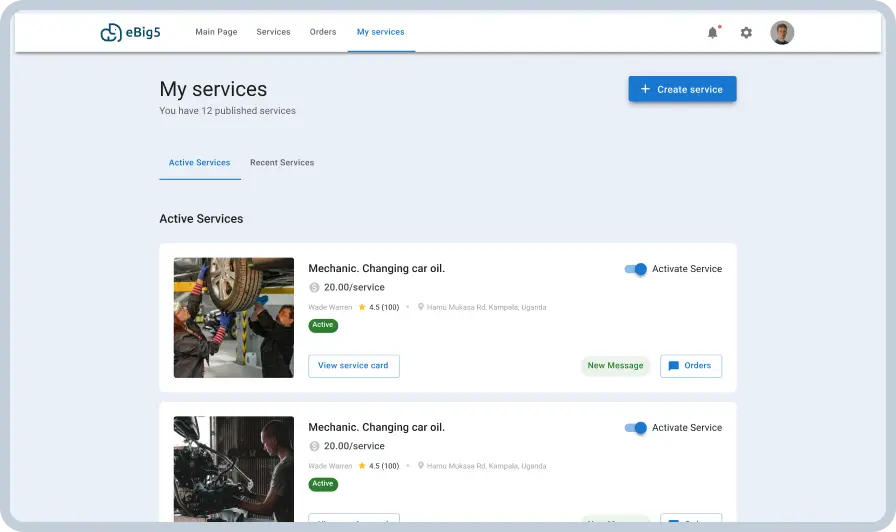Click 'You have 12 published services' text

coord(227,111)
